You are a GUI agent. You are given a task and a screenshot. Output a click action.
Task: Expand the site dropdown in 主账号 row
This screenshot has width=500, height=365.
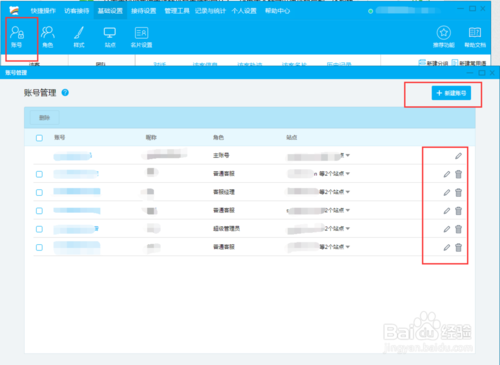(348, 155)
